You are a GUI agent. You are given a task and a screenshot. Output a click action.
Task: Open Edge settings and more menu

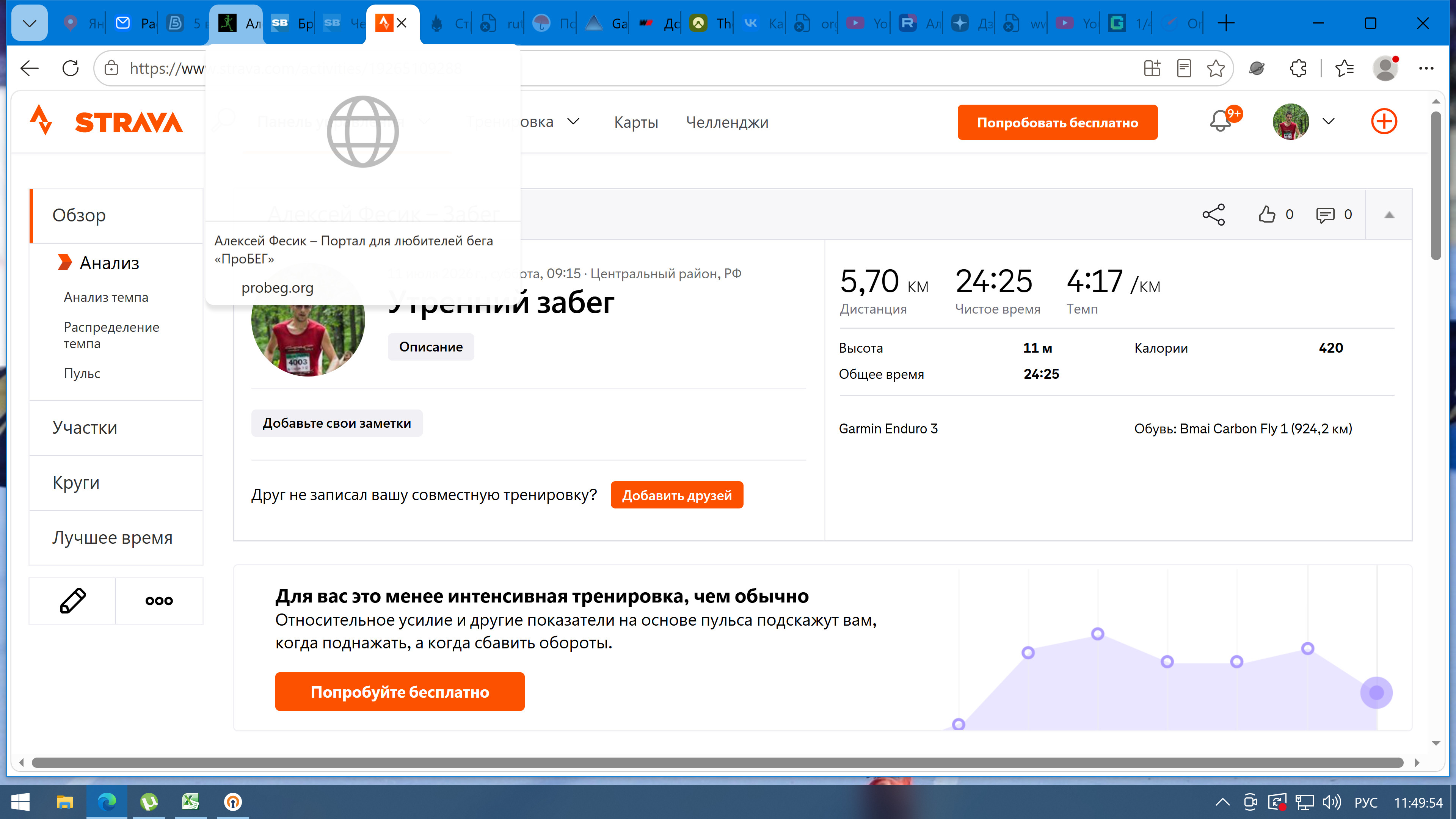pyautogui.click(x=1426, y=68)
